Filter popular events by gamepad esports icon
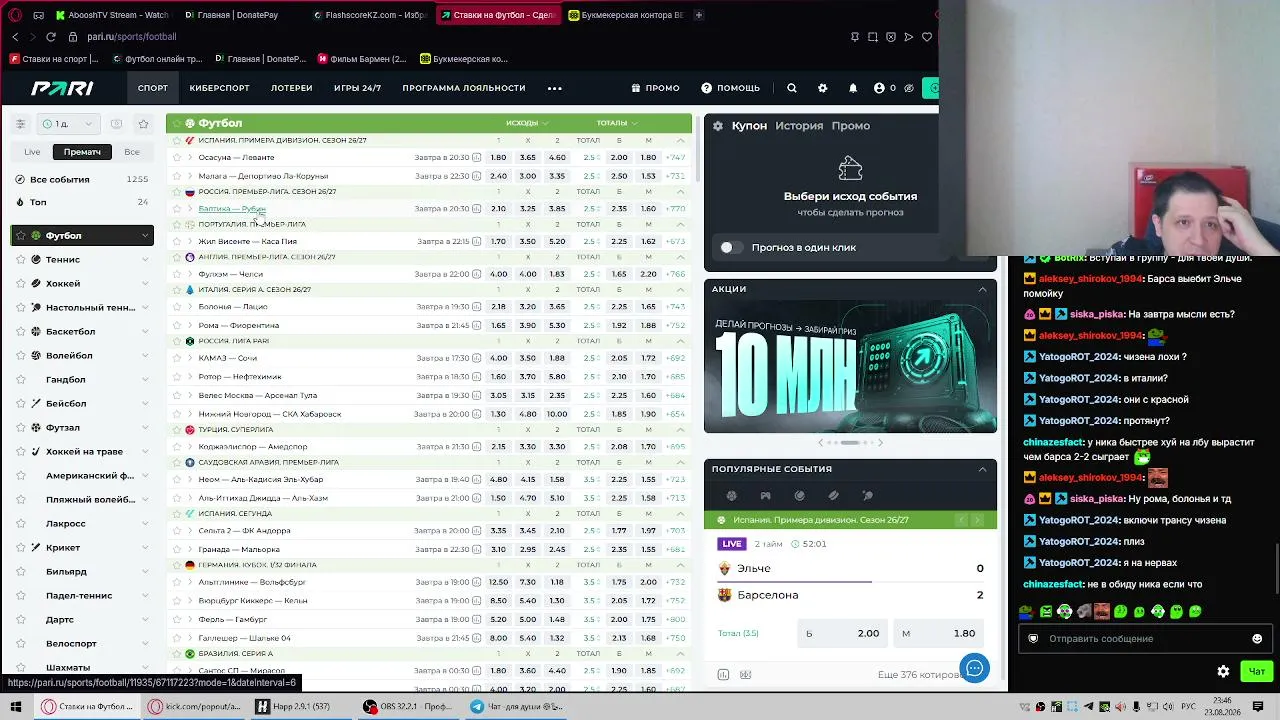The height and width of the screenshot is (720, 1280). click(x=765, y=496)
